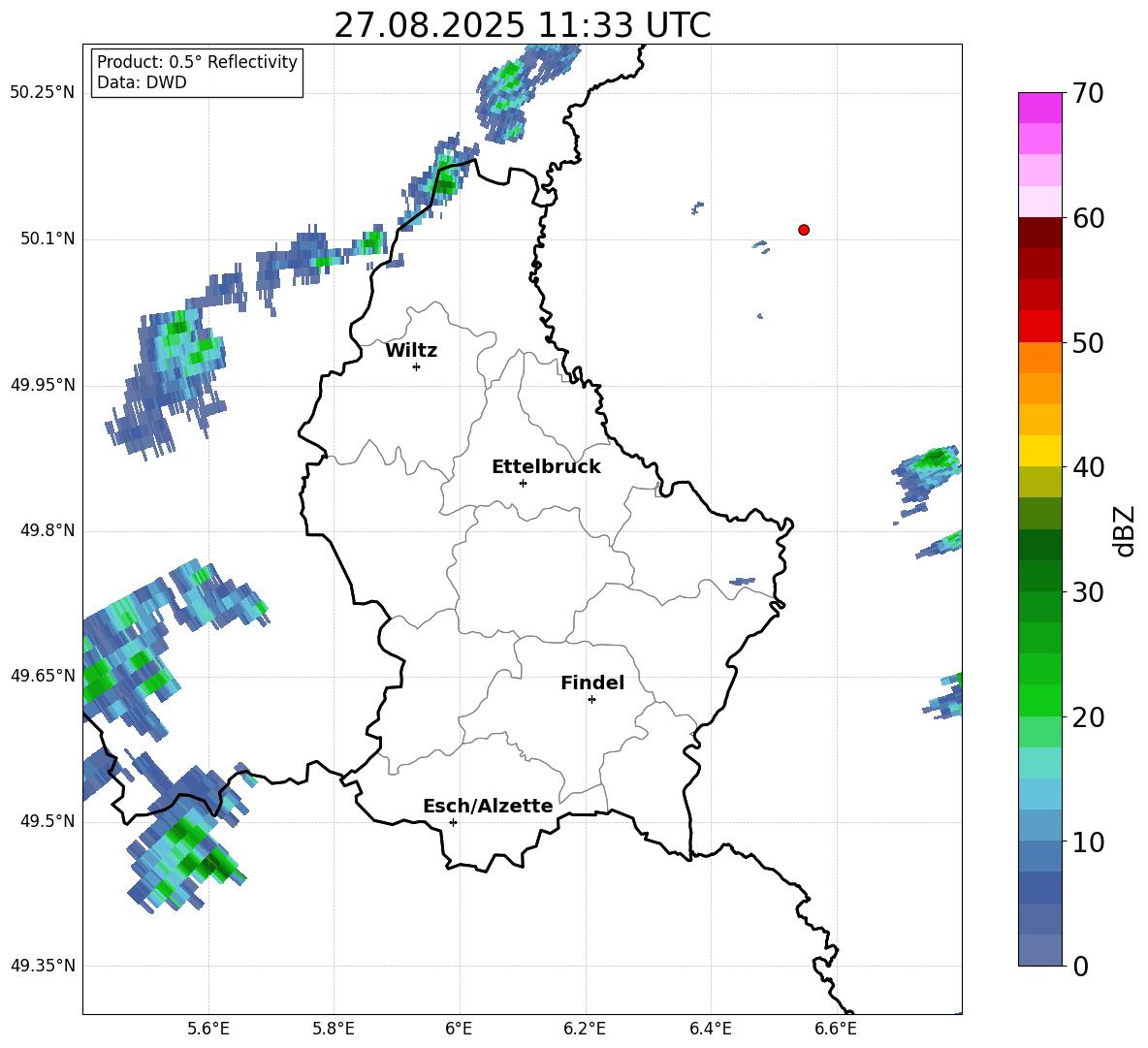Click the 20 colorbar tick label
This screenshot has height=1048, width=1148.
tap(1087, 716)
